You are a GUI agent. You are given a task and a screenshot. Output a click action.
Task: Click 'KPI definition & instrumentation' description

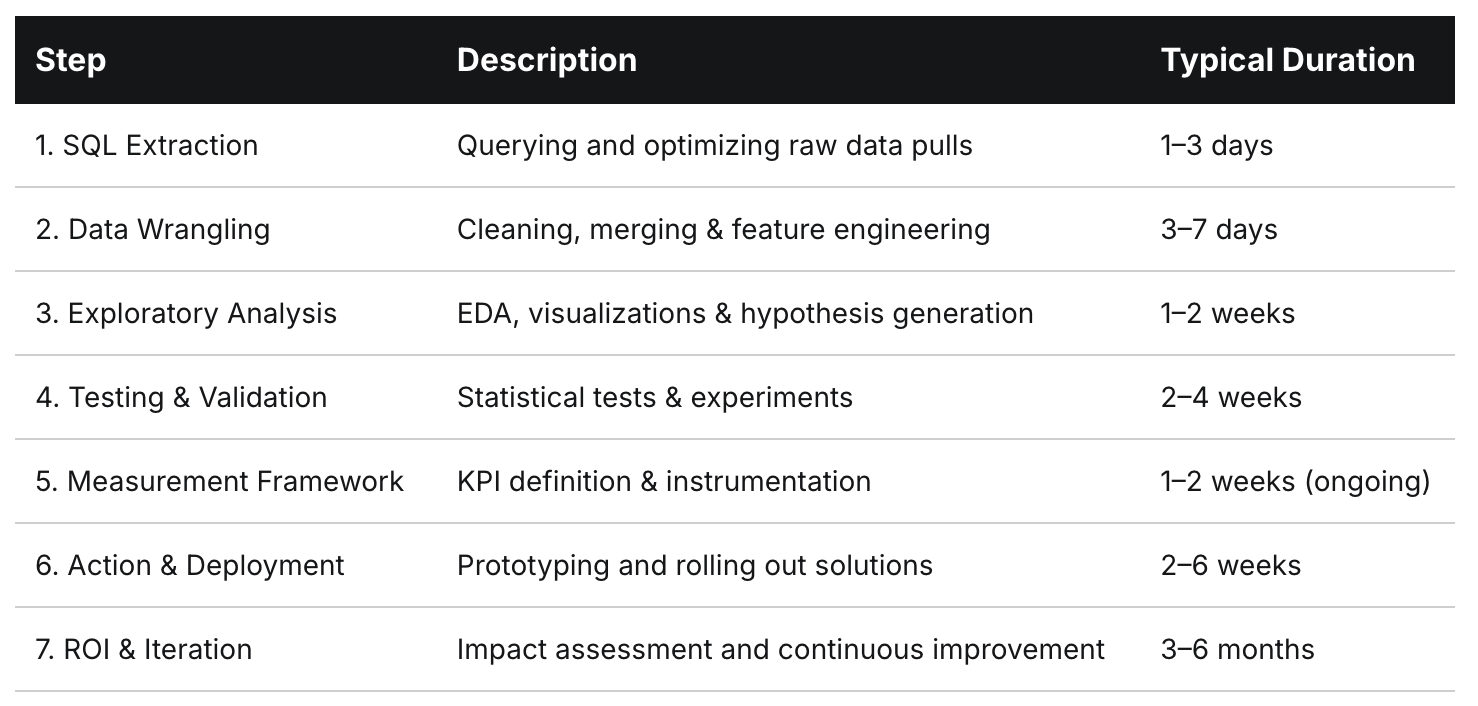coord(664,481)
